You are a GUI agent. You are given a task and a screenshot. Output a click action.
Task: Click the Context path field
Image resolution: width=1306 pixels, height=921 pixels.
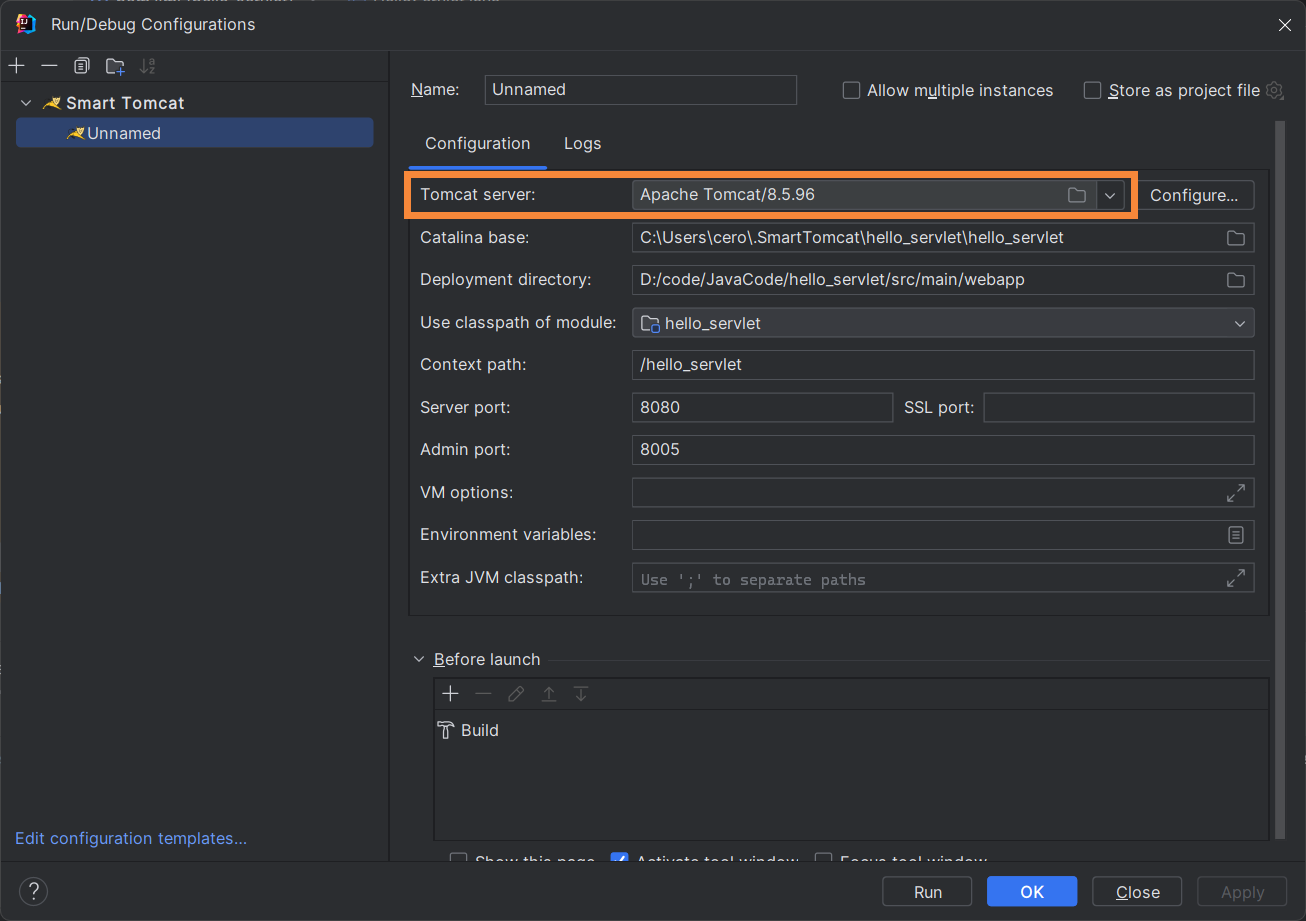(x=943, y=365)
